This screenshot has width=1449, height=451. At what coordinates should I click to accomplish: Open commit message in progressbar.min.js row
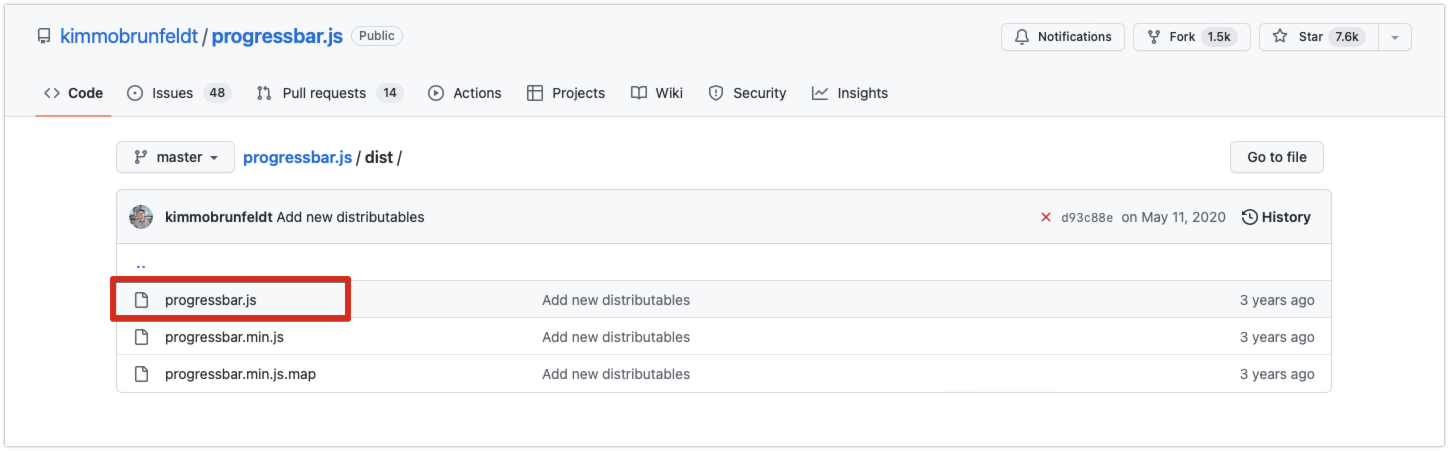(616, 337)
